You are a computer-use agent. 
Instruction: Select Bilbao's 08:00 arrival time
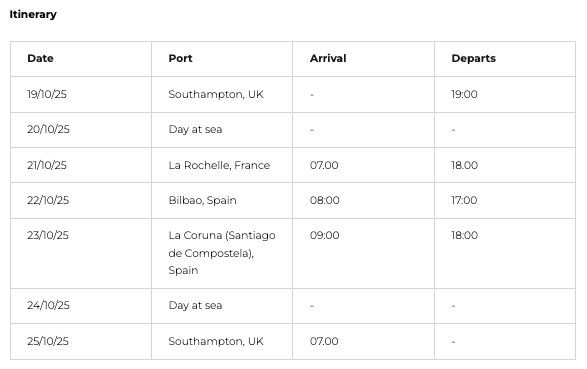[325, 200]
